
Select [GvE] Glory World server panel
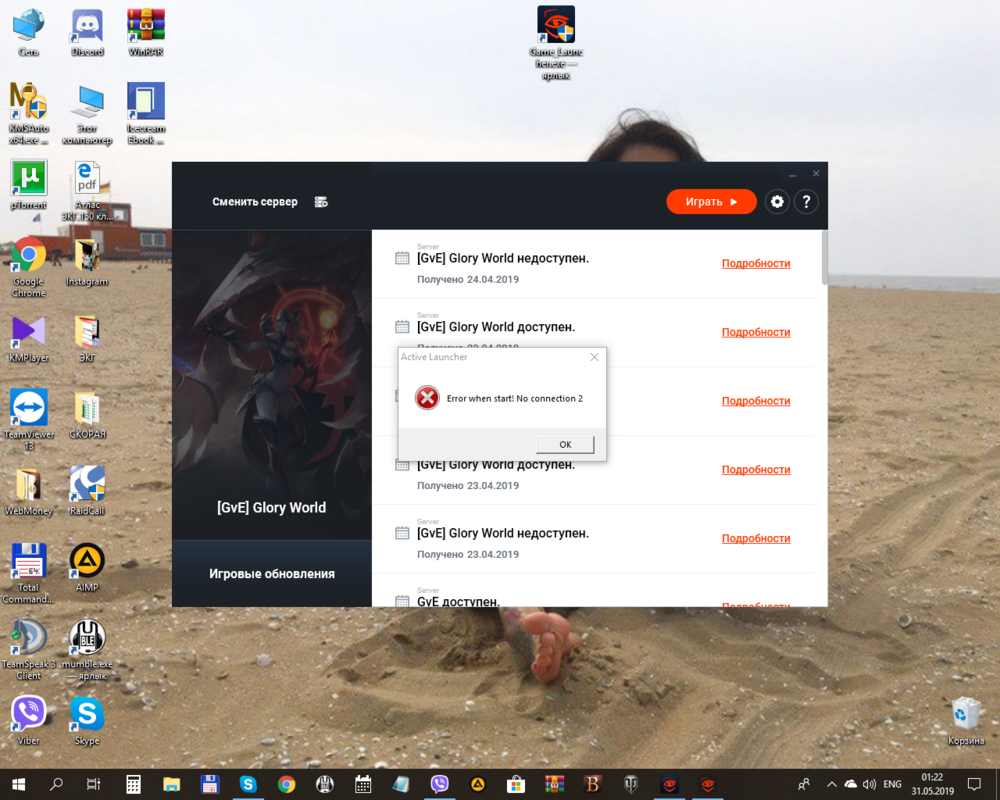(272, 507)
